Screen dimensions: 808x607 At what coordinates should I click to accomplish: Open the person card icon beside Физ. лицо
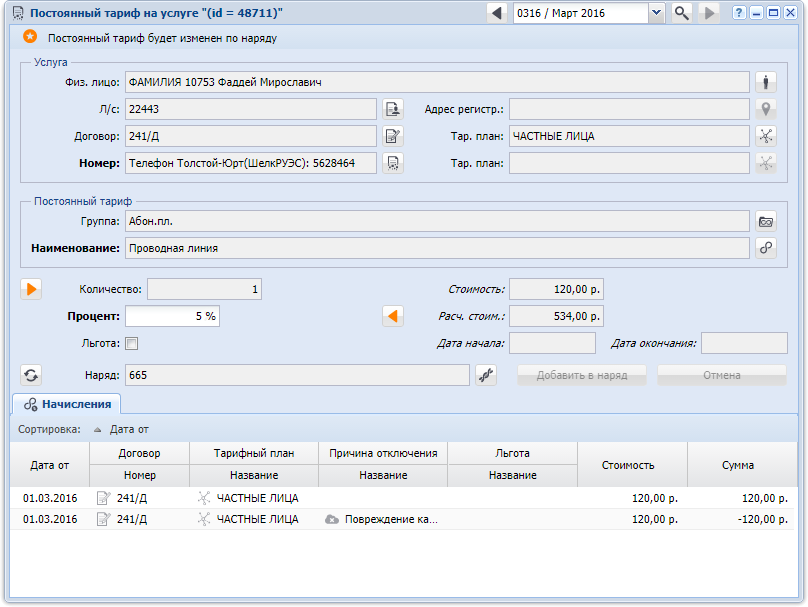pos(766,82)
